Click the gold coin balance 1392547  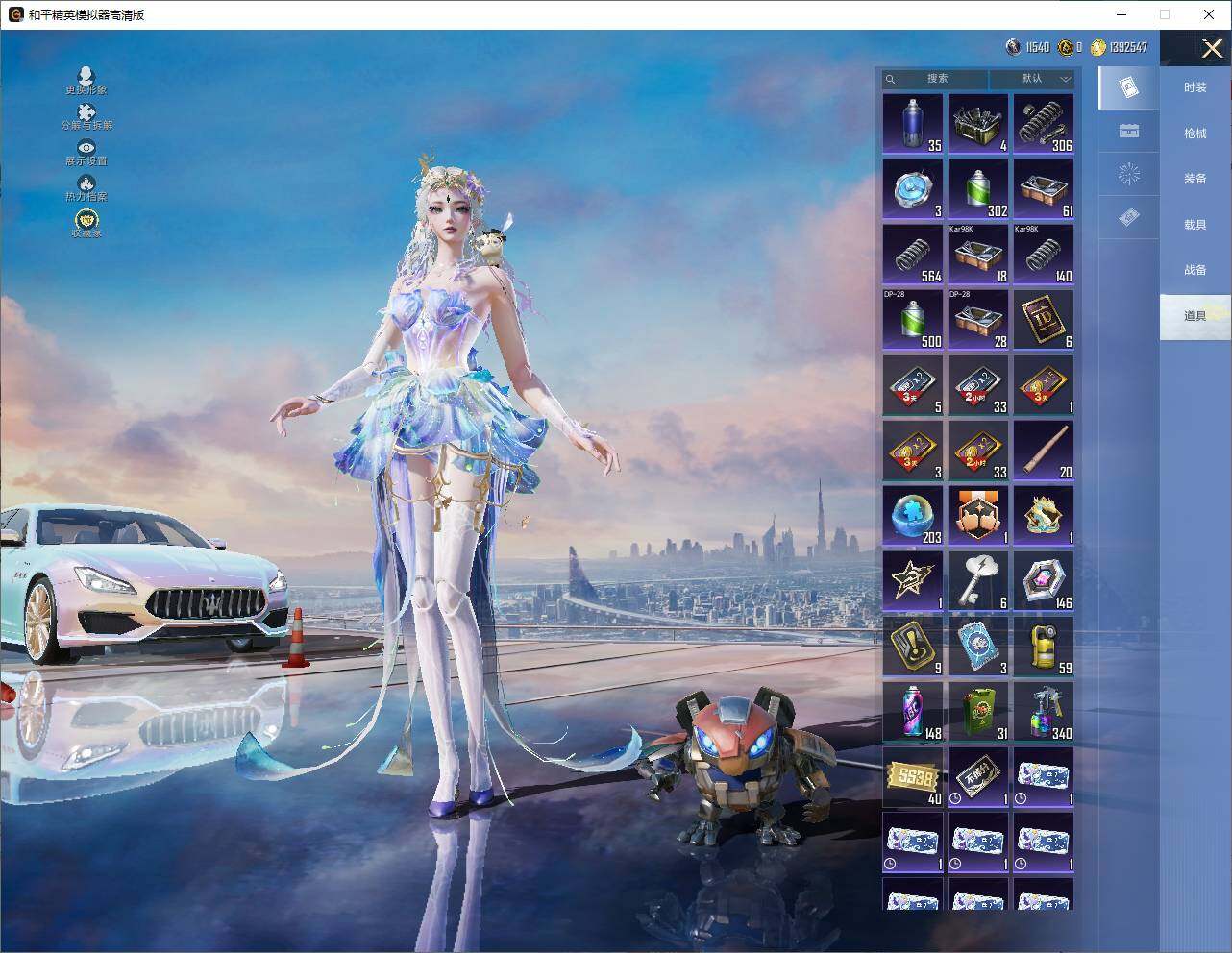coord(1119,47)
